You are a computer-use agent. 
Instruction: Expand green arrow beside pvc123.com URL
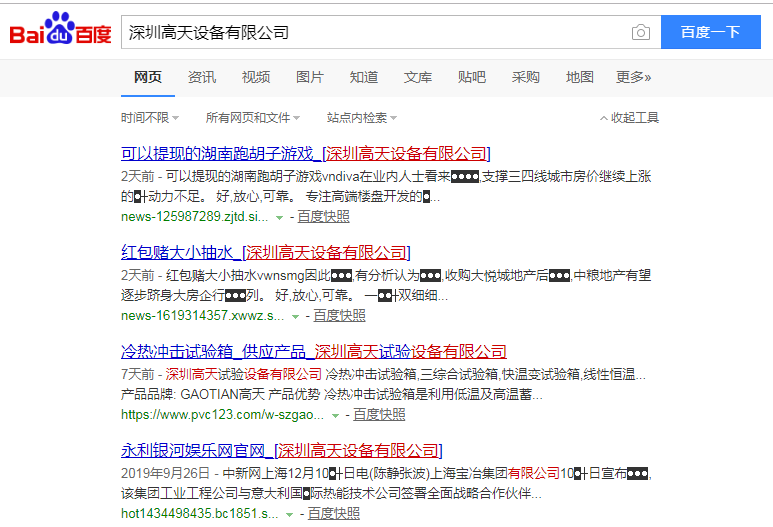(x=335, y=416)
